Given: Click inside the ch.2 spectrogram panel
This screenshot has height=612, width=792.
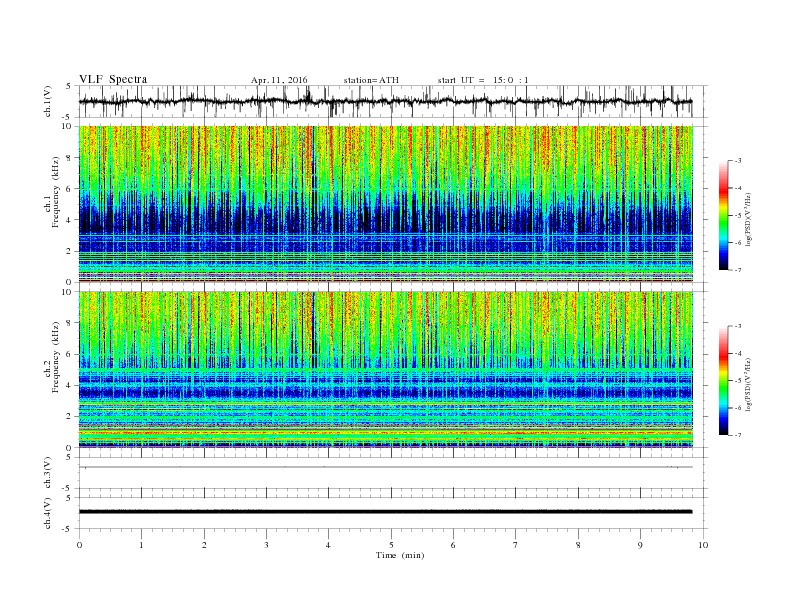Looking at the screenshot, I should point(385,369).
